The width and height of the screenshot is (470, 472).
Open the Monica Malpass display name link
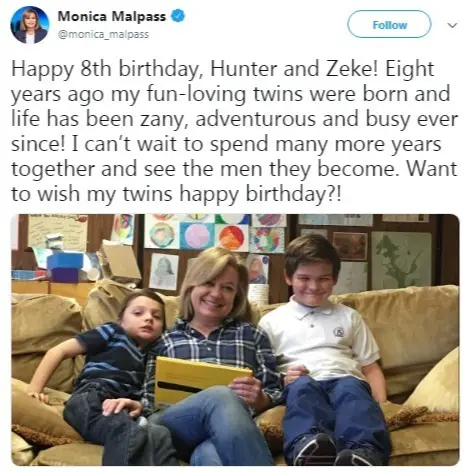112,16
